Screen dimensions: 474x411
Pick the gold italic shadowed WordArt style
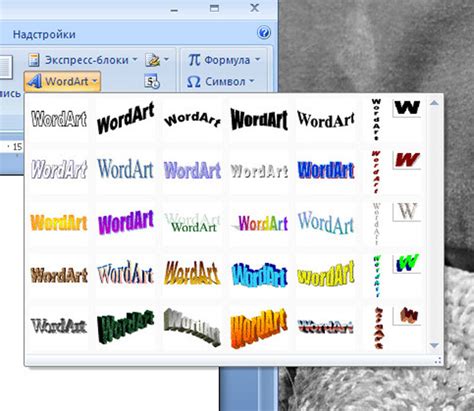[192, 273]
